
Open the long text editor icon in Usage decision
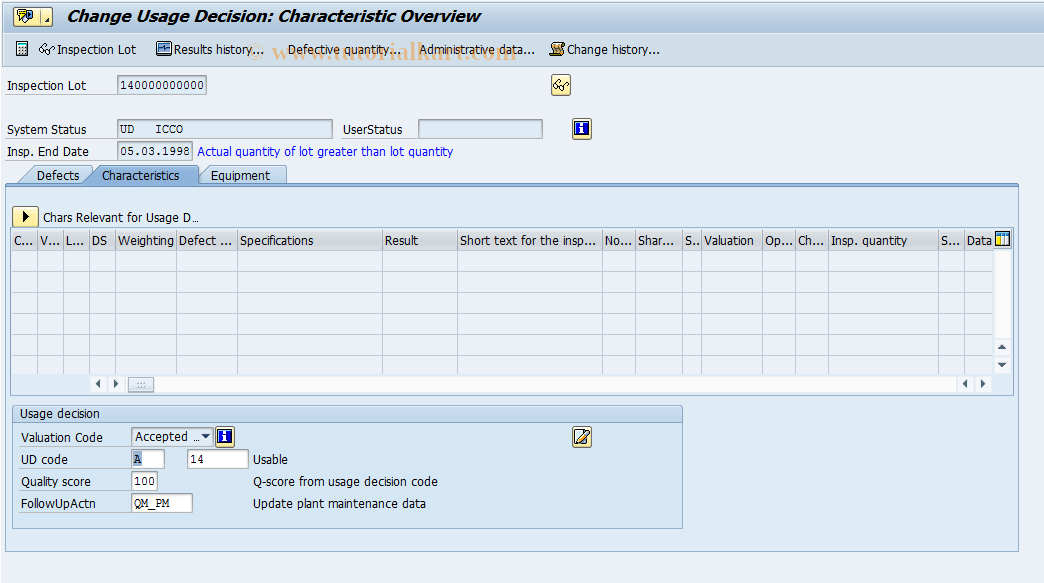click(581, 437)
